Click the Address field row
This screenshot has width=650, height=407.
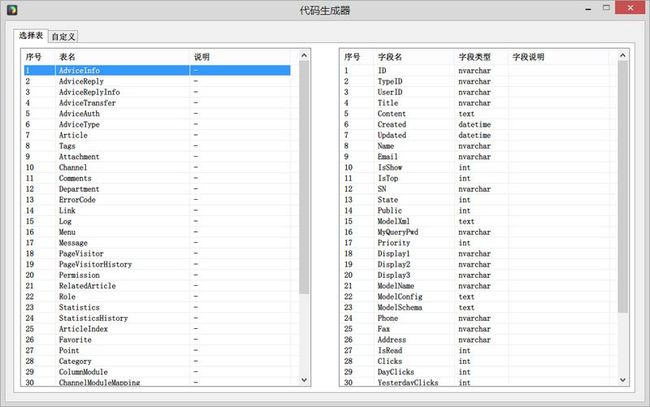(x=476, y=340)
